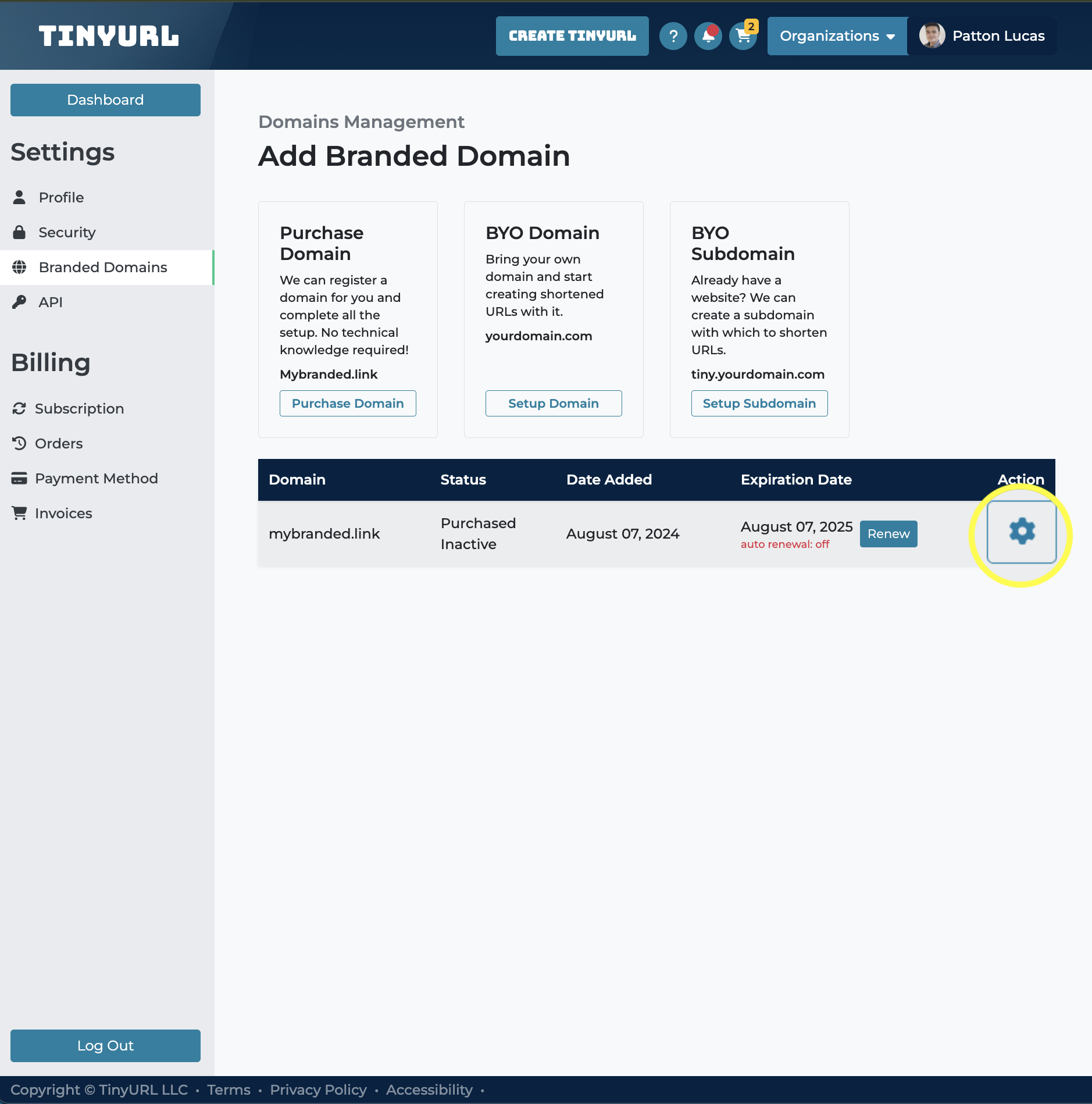Open the Privacy Policy footer link

[318, 1090]
